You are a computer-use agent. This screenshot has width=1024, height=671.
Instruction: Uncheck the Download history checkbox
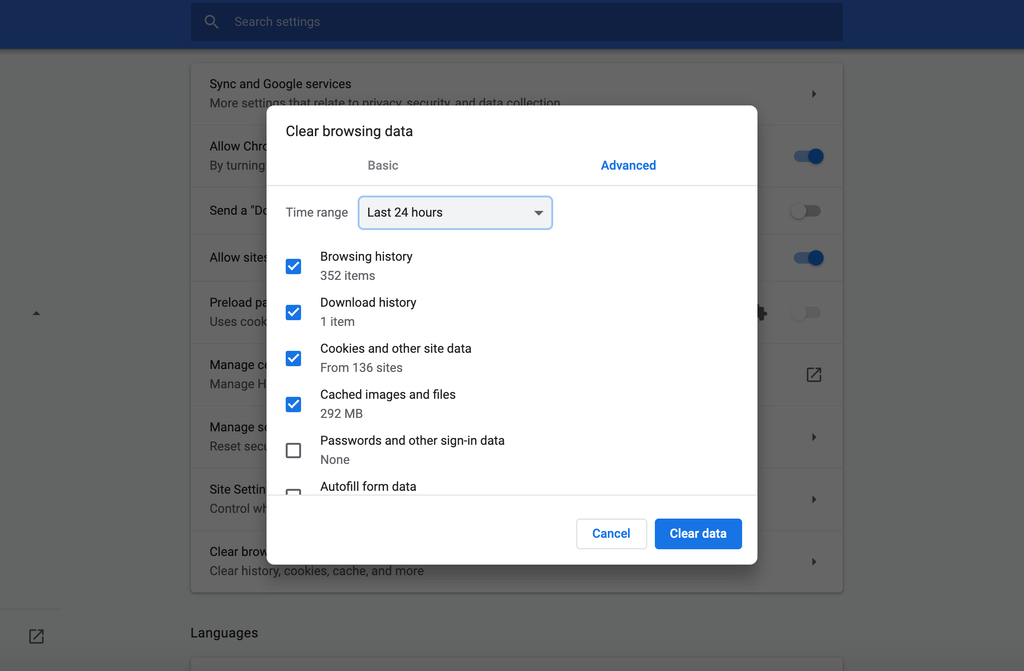click(x=293, y=312)
